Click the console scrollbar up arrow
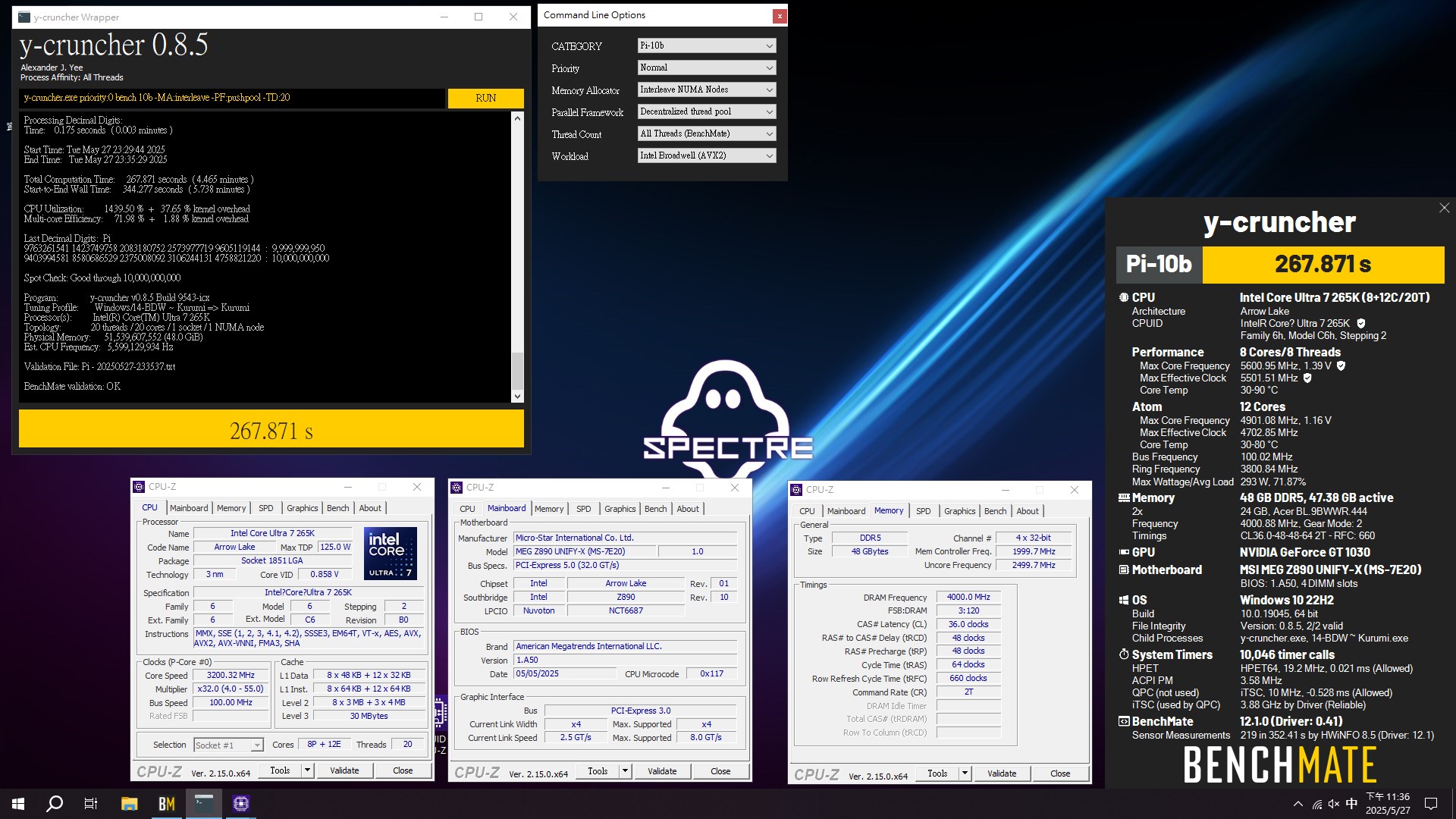This screenshot has width=1456, height=819. (517, 118)
